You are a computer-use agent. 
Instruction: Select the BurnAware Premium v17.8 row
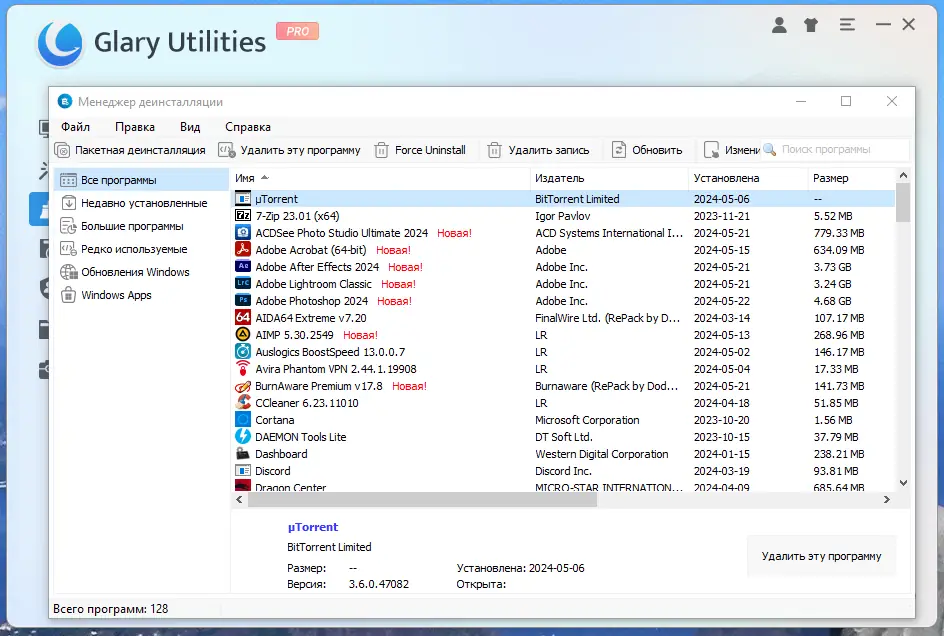point(564,386)
